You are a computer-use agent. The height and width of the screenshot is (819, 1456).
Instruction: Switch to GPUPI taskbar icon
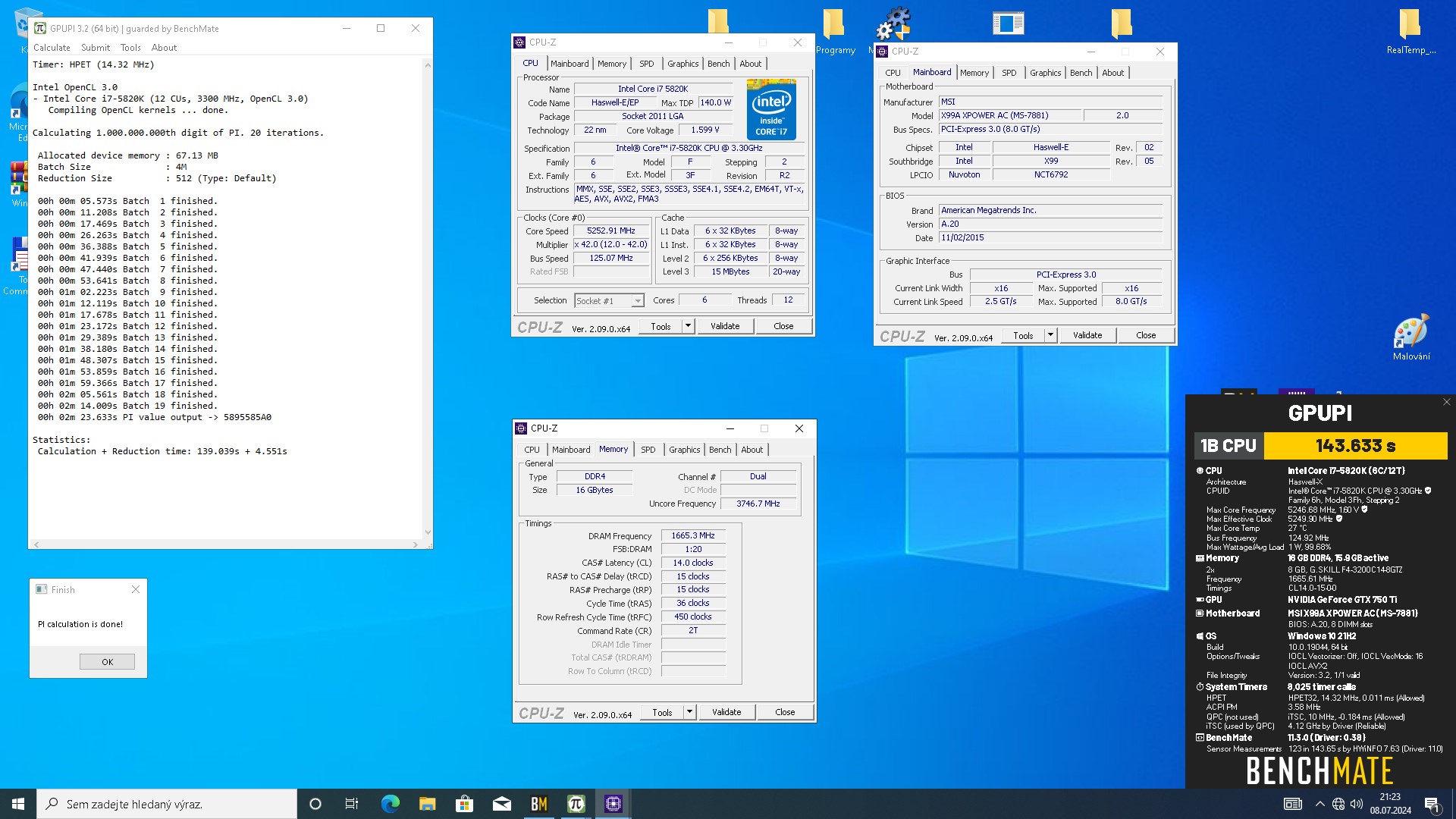pyautogui.click(x=576, y=804)
